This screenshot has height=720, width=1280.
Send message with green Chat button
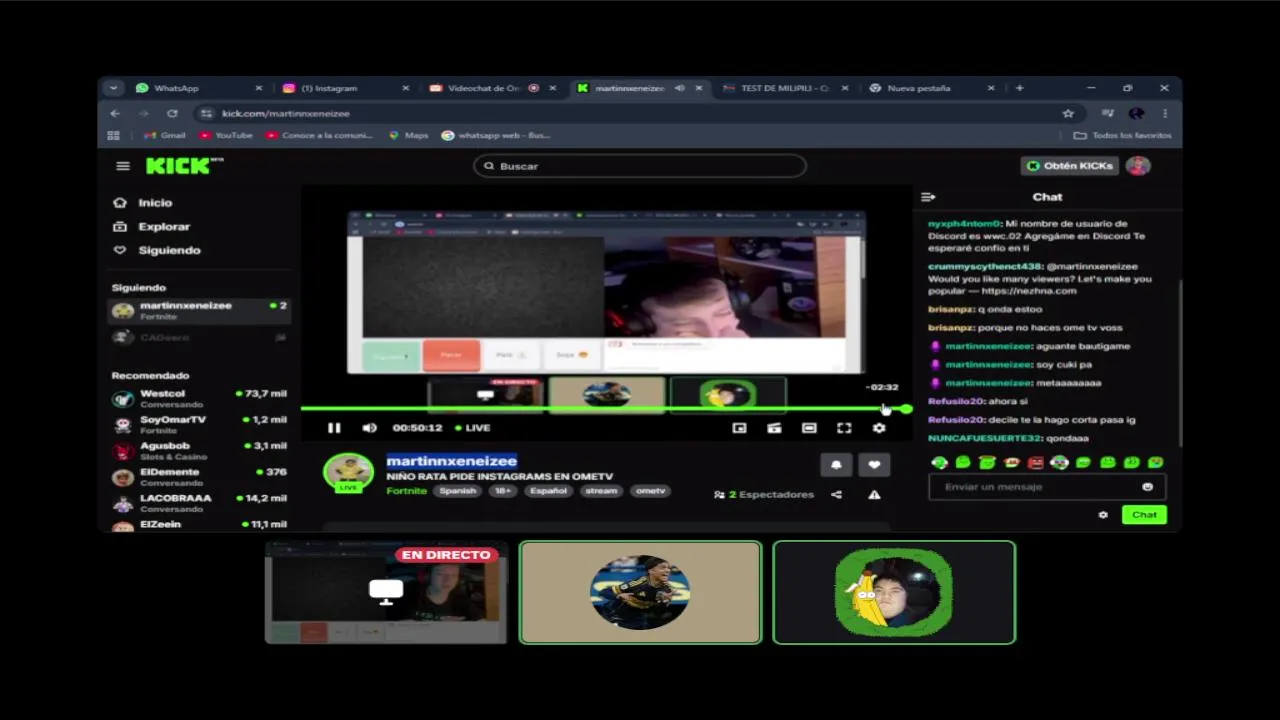click(1144, 515)
